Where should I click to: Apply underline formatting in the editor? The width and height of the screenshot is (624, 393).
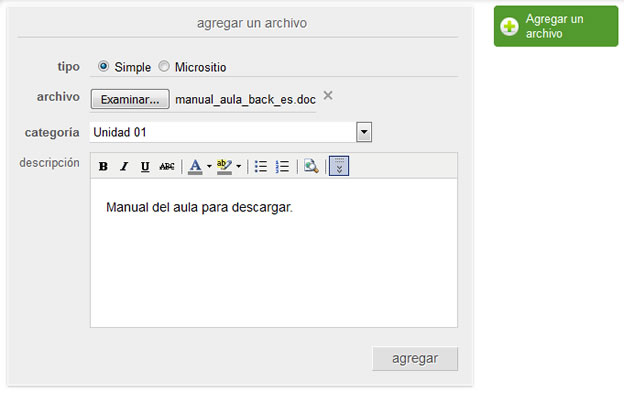[x=145, y=166]
